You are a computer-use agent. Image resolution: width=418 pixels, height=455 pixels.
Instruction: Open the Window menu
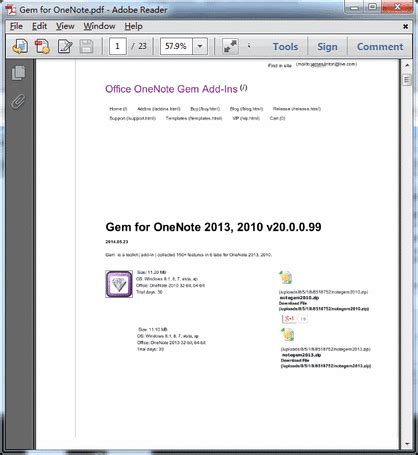99,26
